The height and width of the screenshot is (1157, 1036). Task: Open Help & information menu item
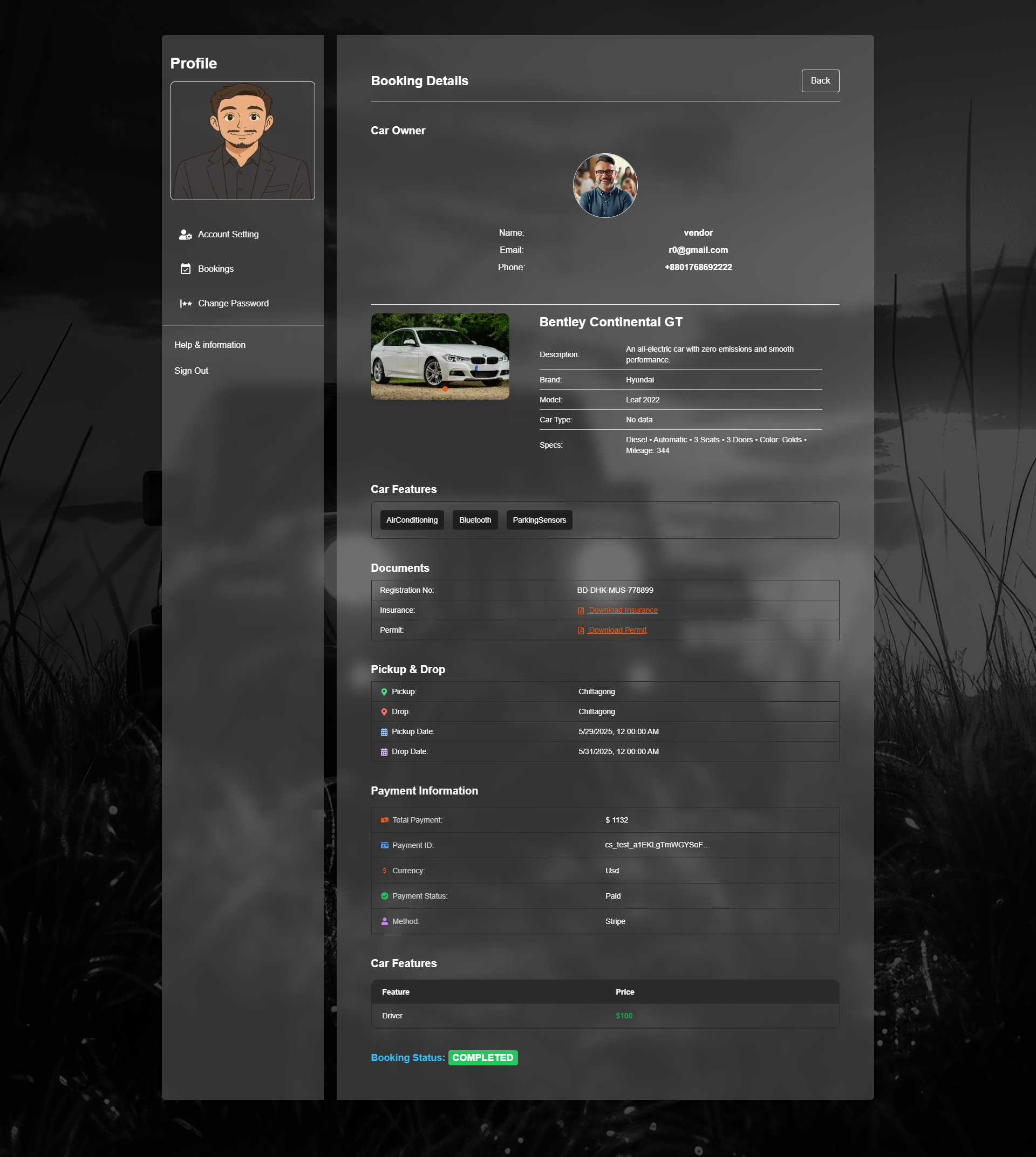tap(209, 345)
